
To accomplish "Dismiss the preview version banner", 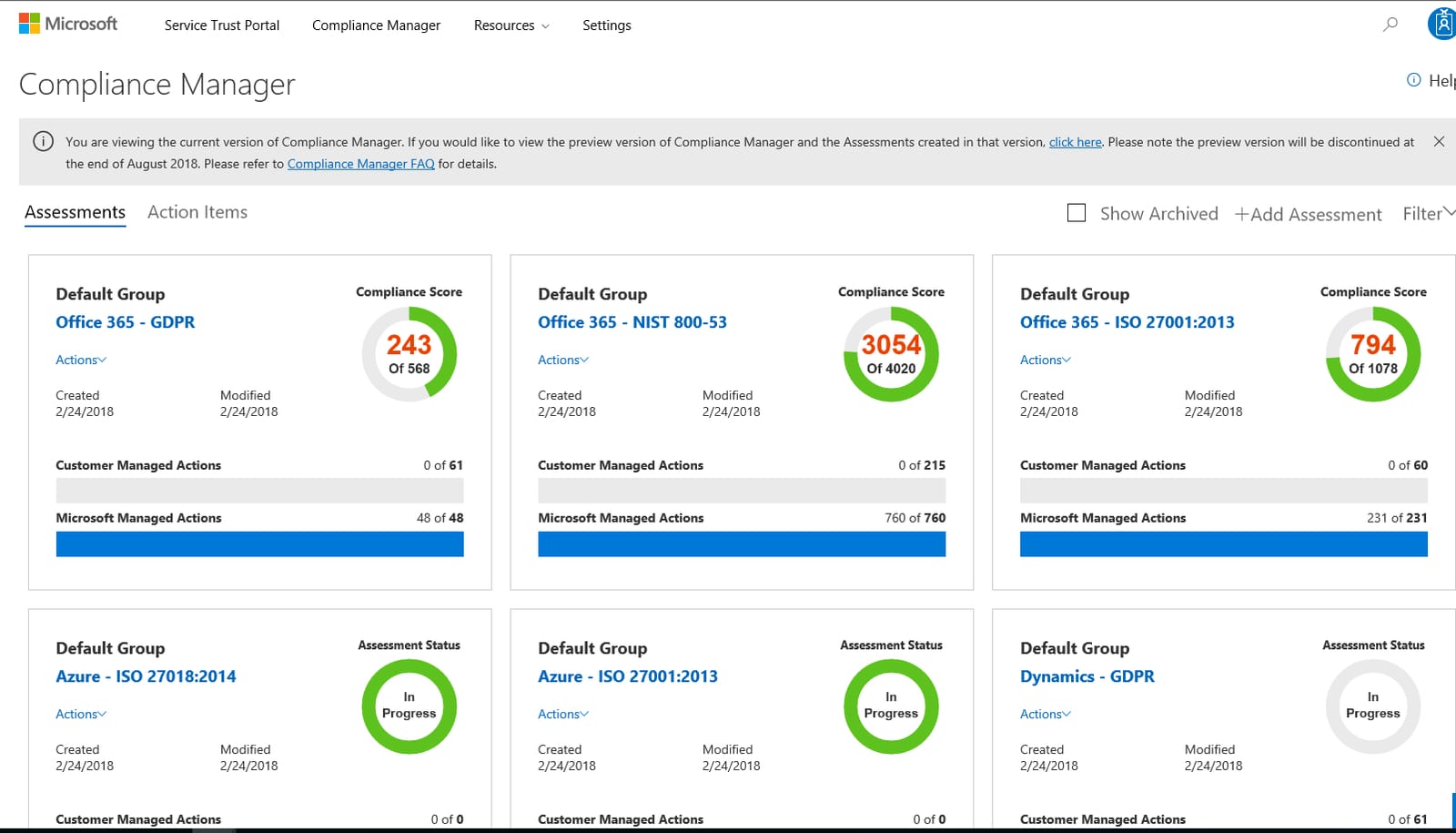I will click(x=1439, y=142).
